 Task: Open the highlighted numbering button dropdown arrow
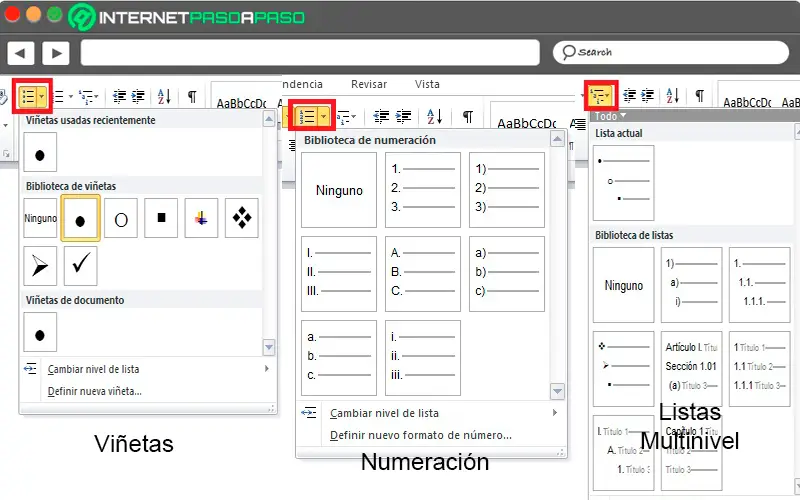[x=323, y=117]
